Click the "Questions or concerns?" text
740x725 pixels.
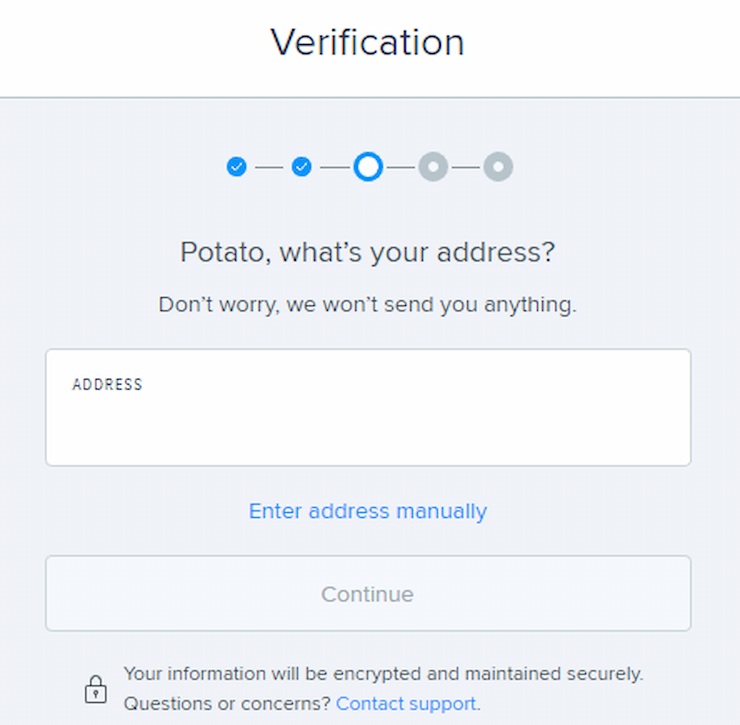coord(227,704)
